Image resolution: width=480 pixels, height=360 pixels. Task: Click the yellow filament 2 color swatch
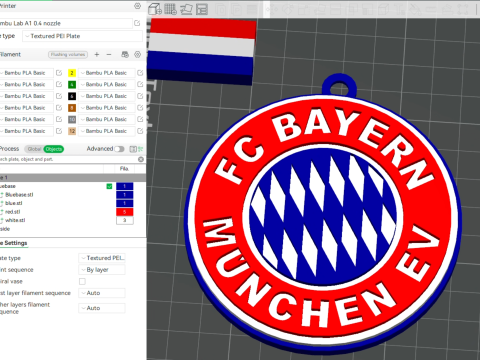click(x=72, y=73)
